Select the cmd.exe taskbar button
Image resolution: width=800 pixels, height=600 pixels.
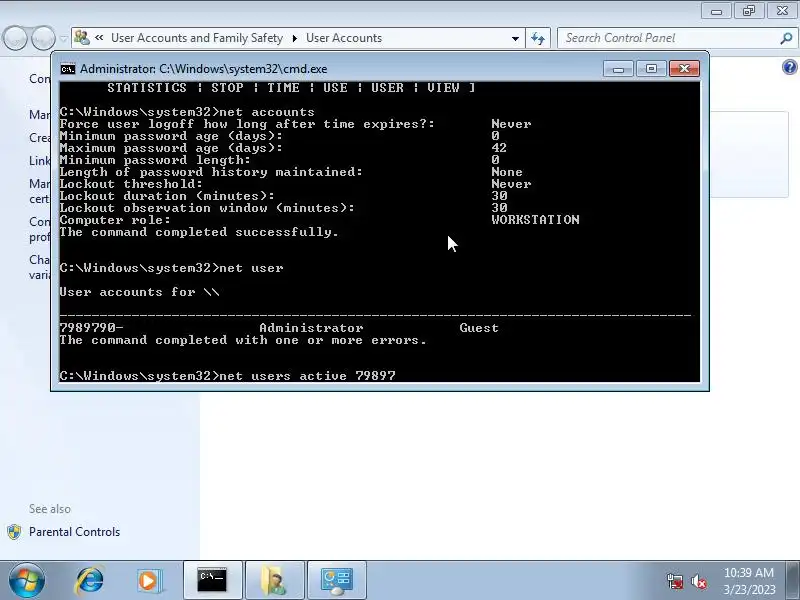pyautogui.click(x=212, y=580)
